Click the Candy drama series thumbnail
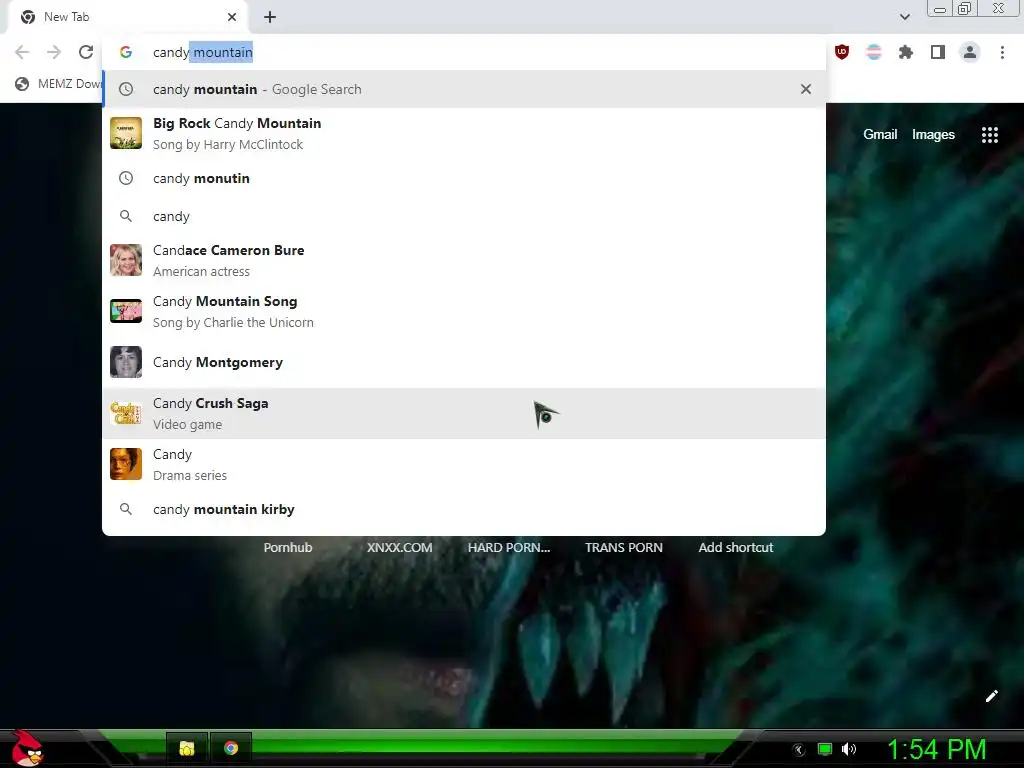This screenshot has height=768, width=1024. (x=126, y=464)
